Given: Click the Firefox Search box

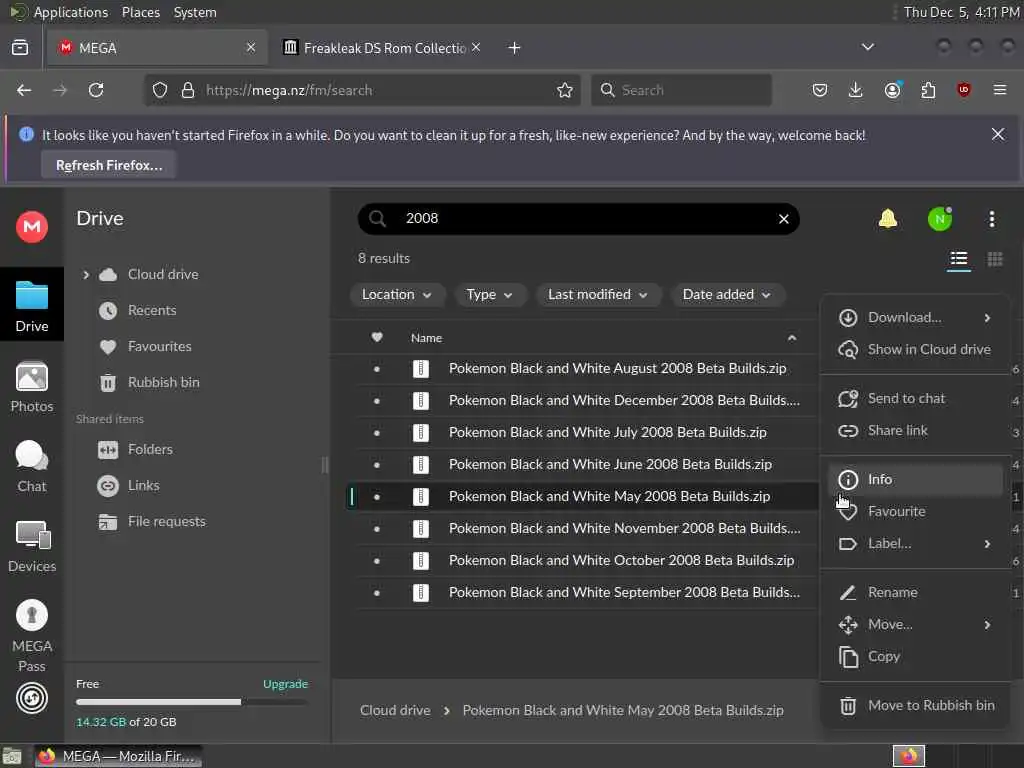Looking at the screenshot, I should (x=681, y=90).
